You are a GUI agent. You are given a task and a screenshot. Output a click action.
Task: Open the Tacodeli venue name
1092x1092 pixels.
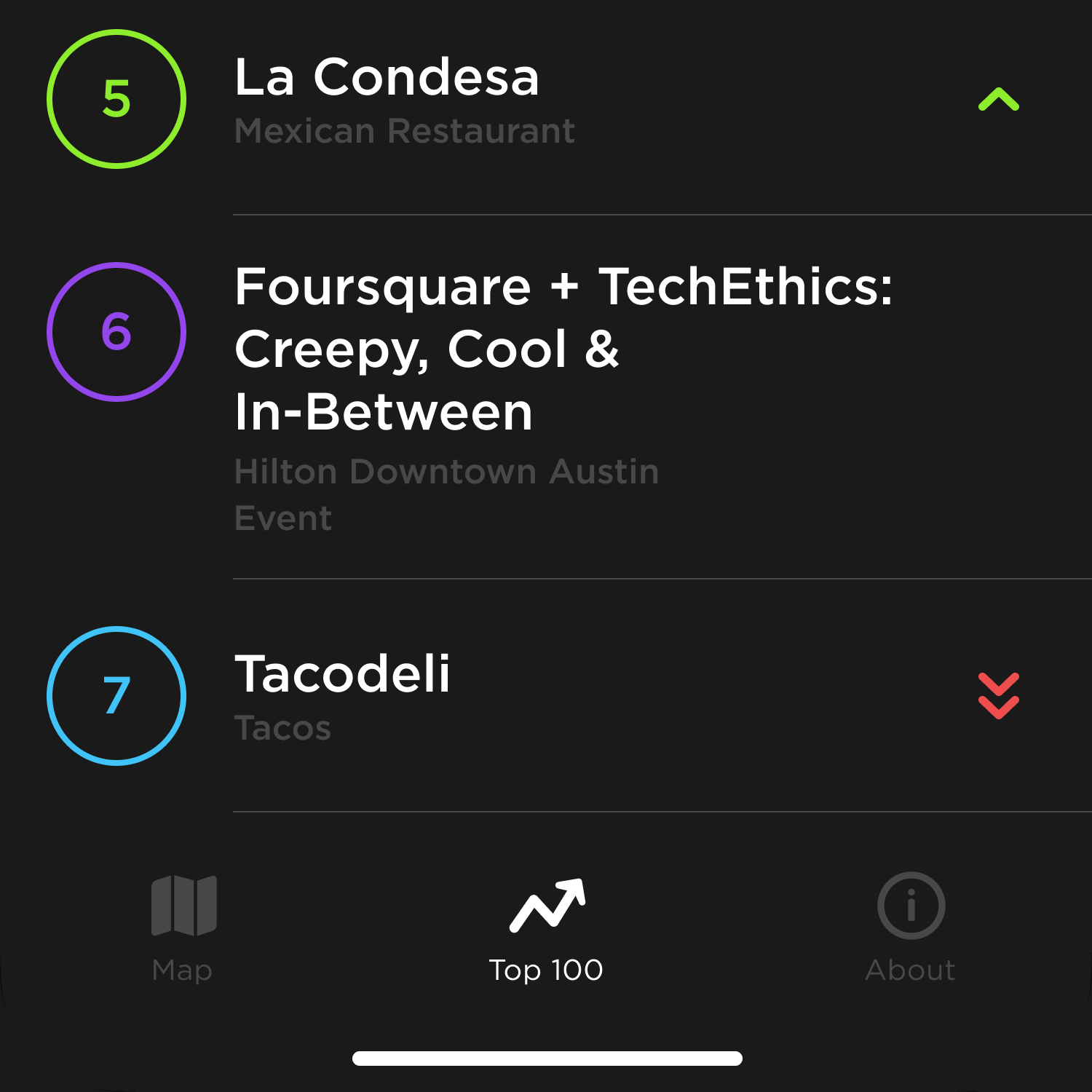[342, 674]
